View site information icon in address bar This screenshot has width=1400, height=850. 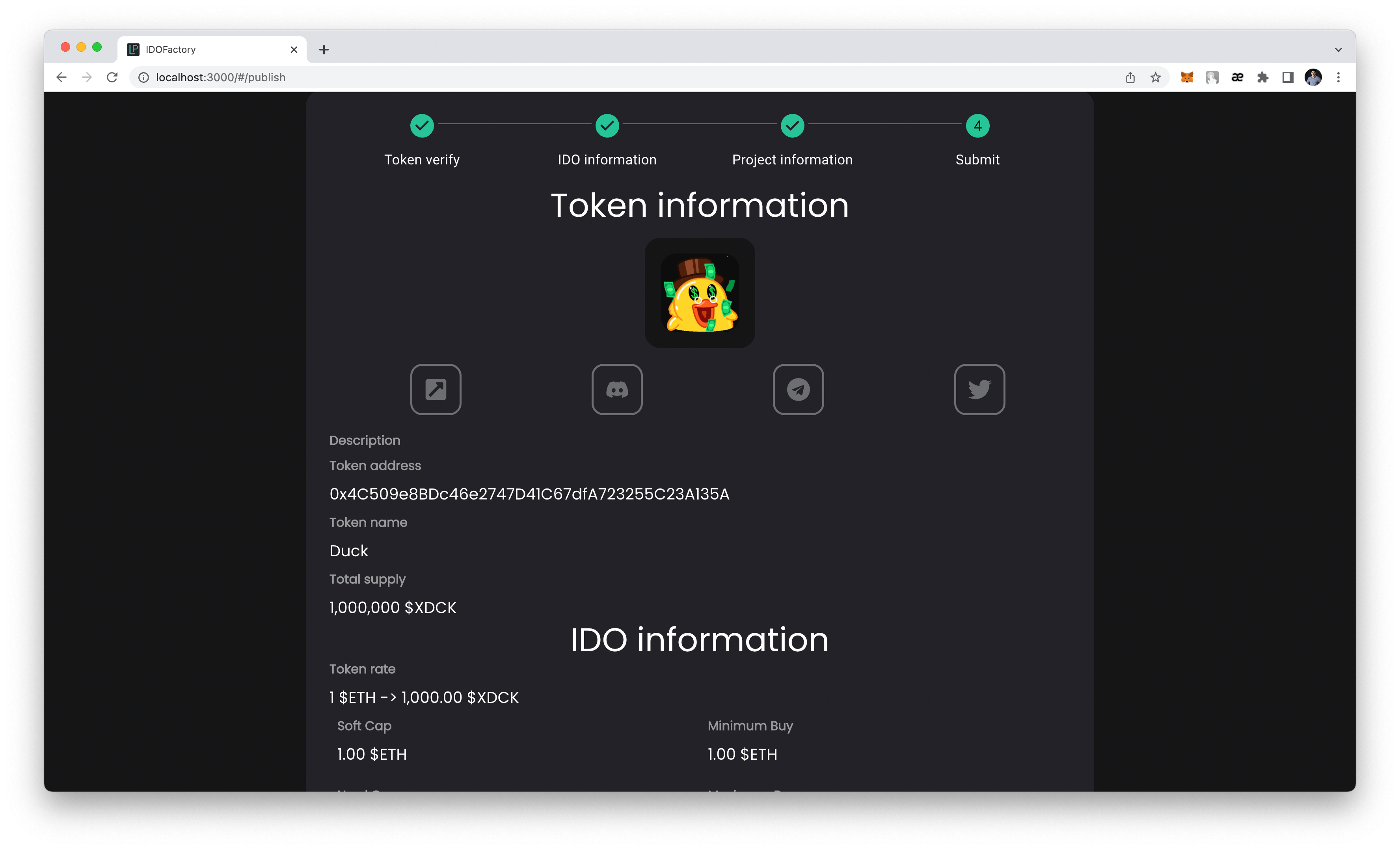coord(144,77)
